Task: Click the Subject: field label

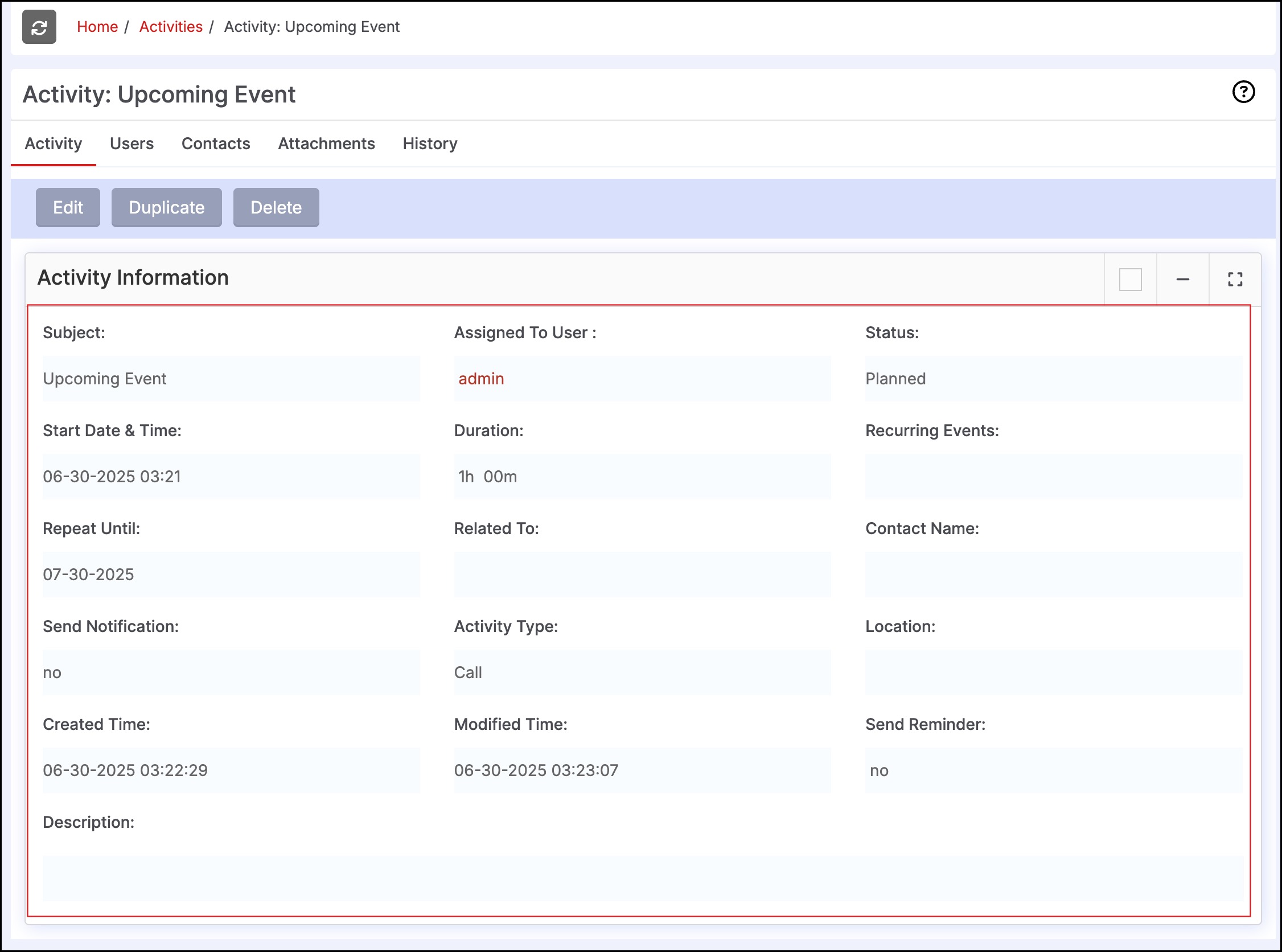Action: click(74, 333)
